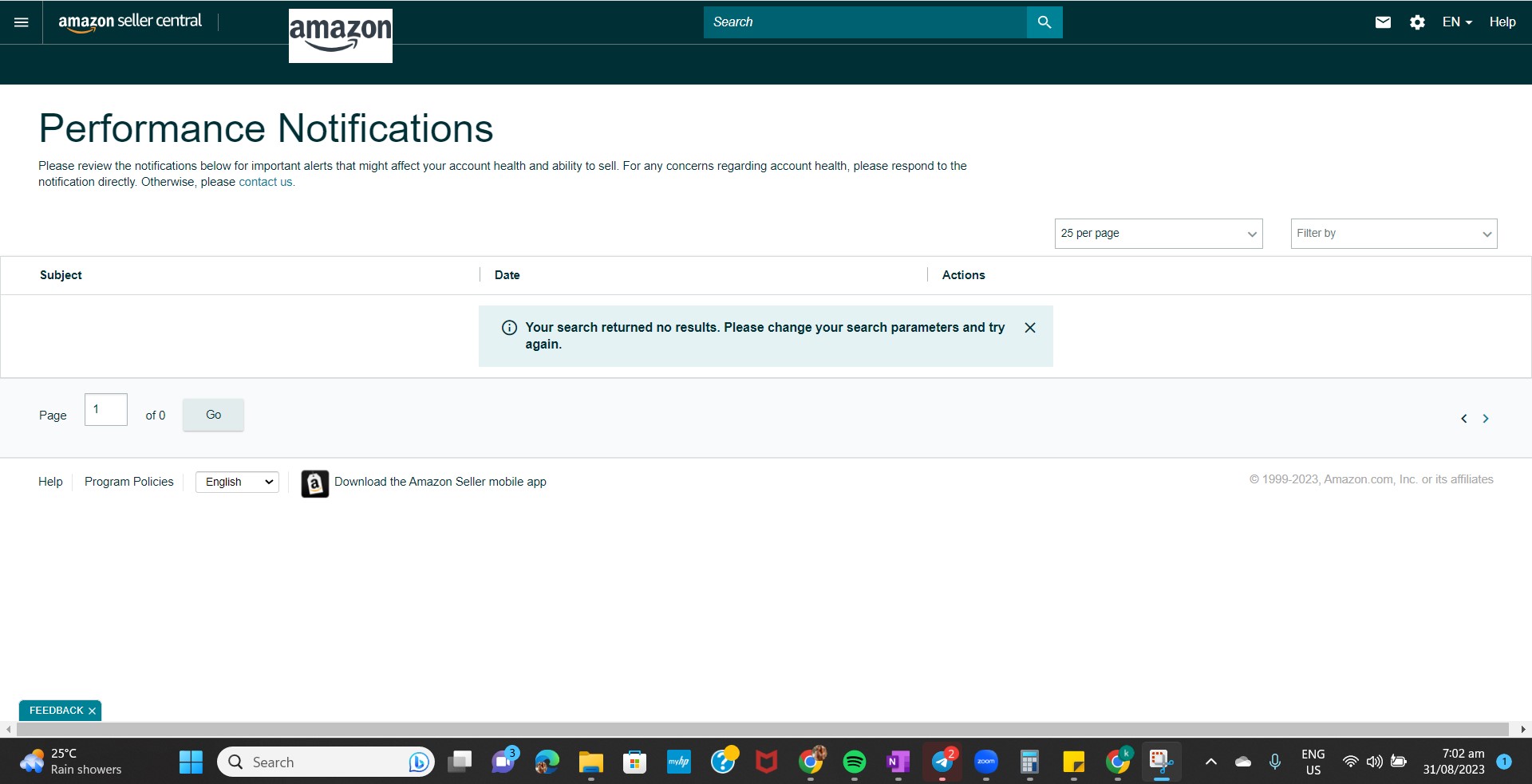Open Download the Amazon Seller mobile app link
Viewport: 1532px width, 784px height.
[x=440, y=482]
